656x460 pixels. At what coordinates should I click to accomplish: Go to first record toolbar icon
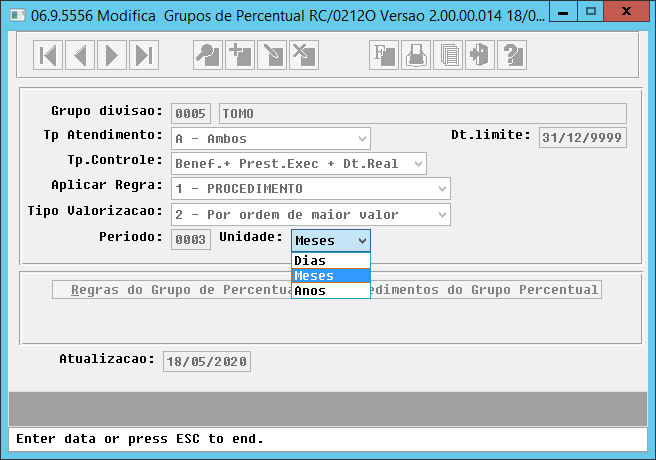click(x=48, y=55)
